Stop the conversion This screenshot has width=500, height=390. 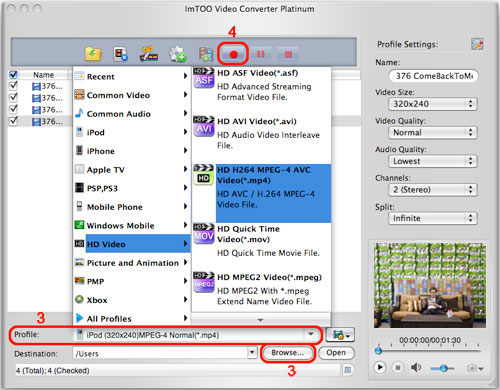tap(288, 54)
